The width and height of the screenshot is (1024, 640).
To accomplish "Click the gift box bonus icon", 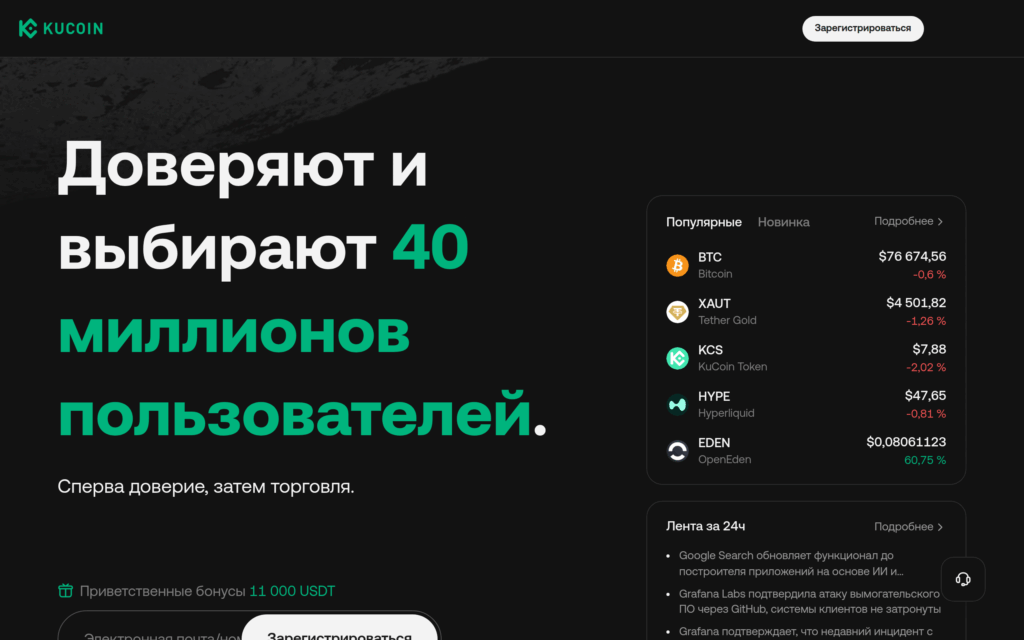I will coord(65,591).
